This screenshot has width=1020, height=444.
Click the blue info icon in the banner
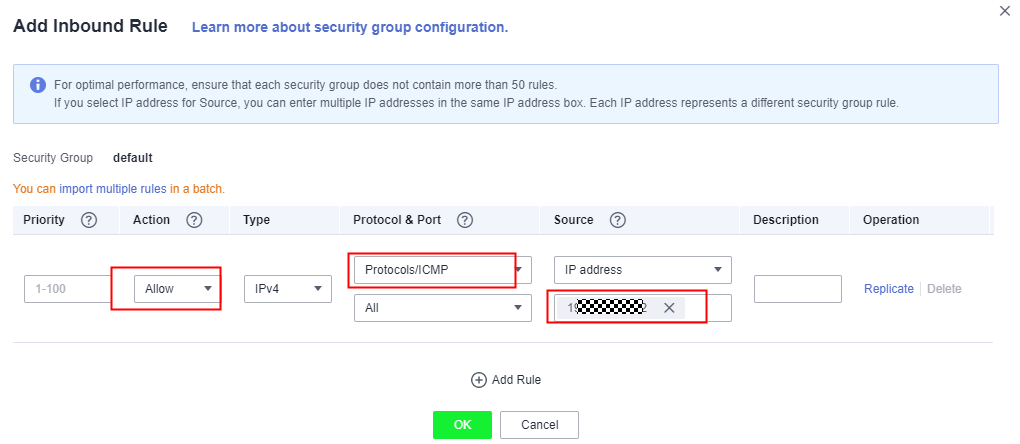(38, 85)
